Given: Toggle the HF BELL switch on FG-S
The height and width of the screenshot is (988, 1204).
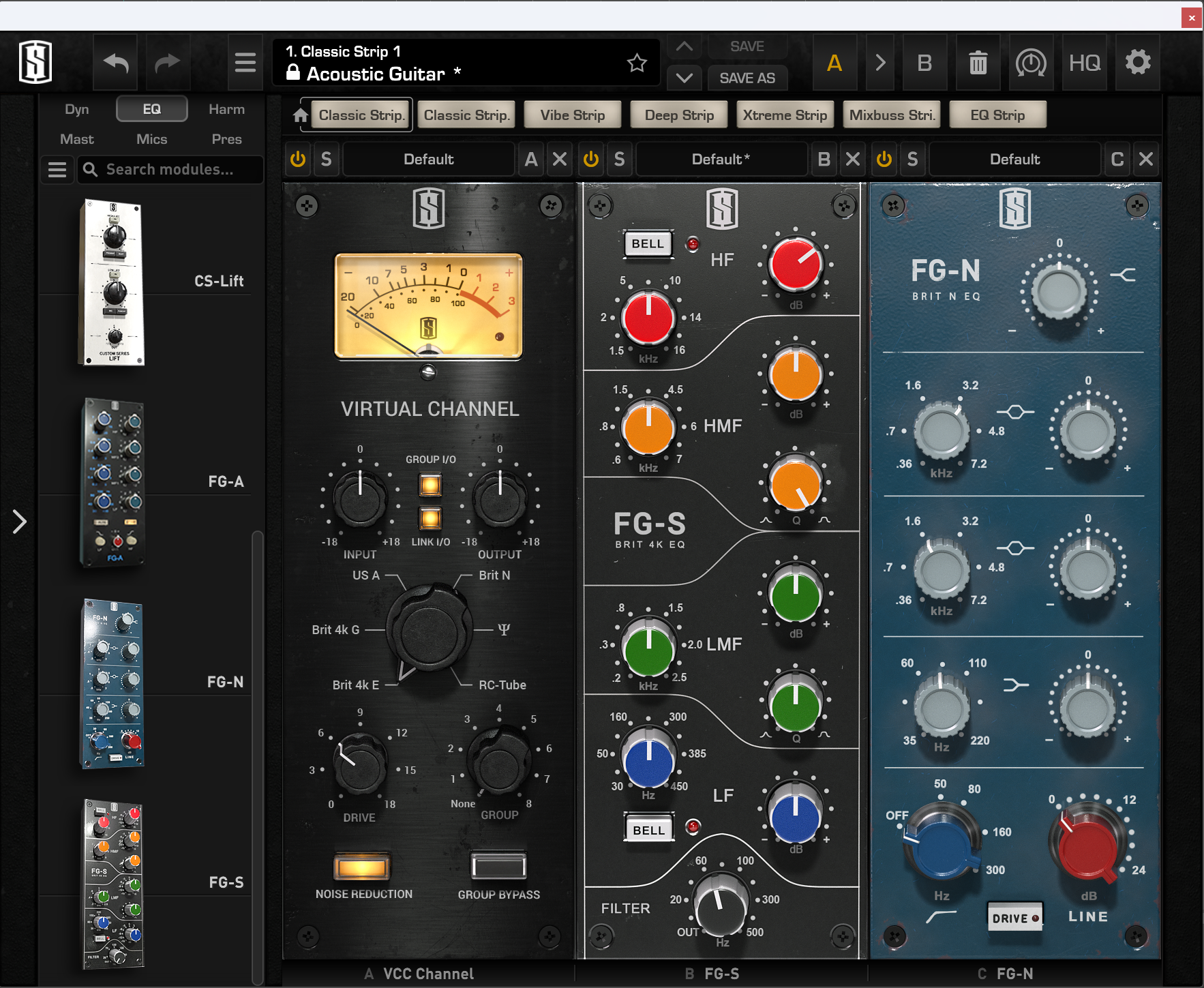Looking at the screenshot, I should click(x=648, y=244).
